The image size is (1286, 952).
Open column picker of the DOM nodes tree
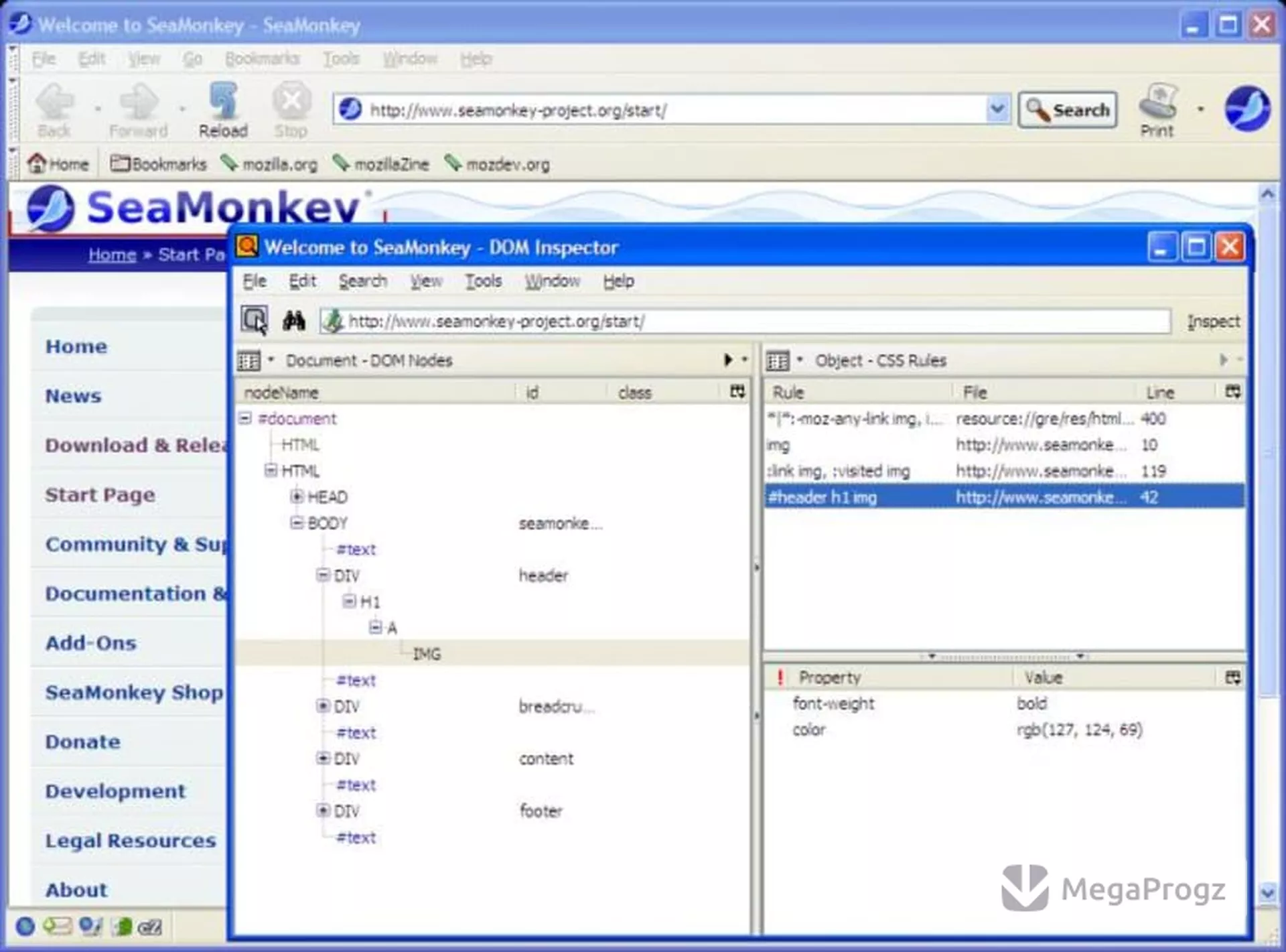click(737, 392)
